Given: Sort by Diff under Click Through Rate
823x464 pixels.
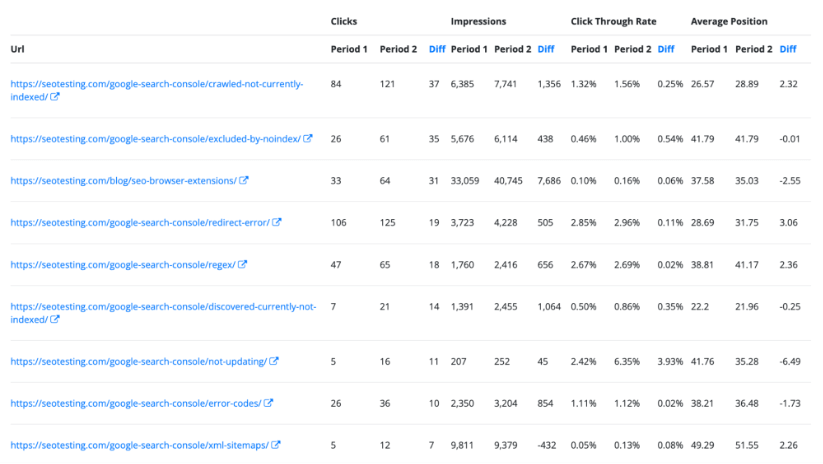Looking at the screenshot, I should [x=666, y=49].
